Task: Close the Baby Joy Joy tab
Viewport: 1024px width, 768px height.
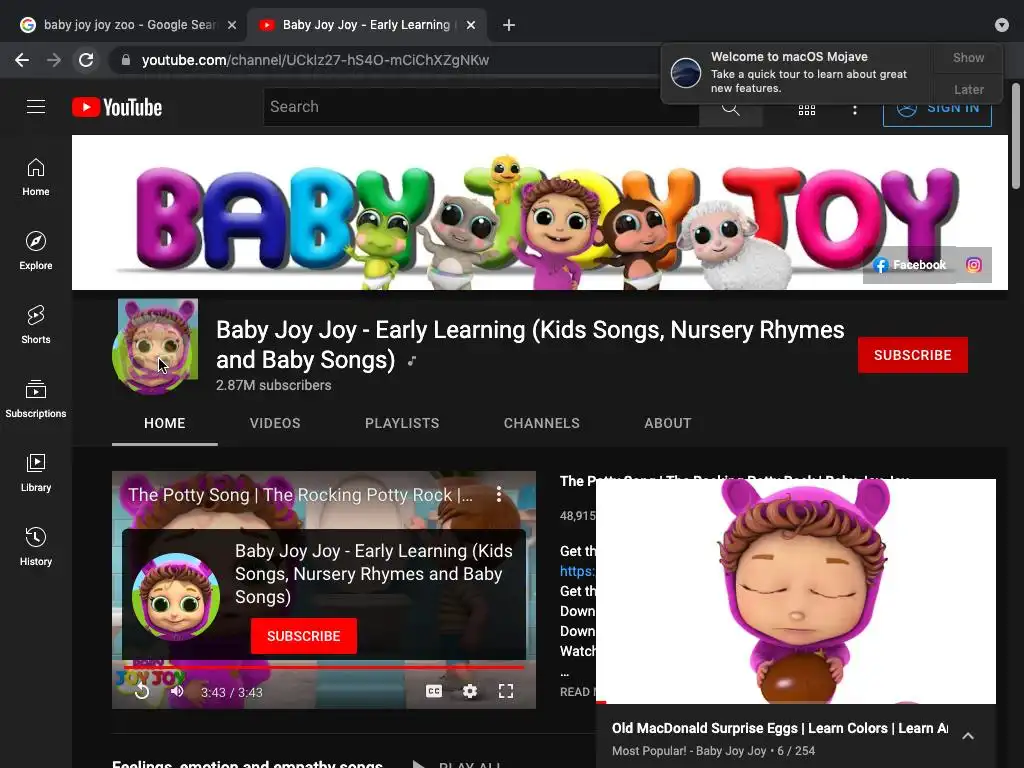Action: click(x=471, y=25)
